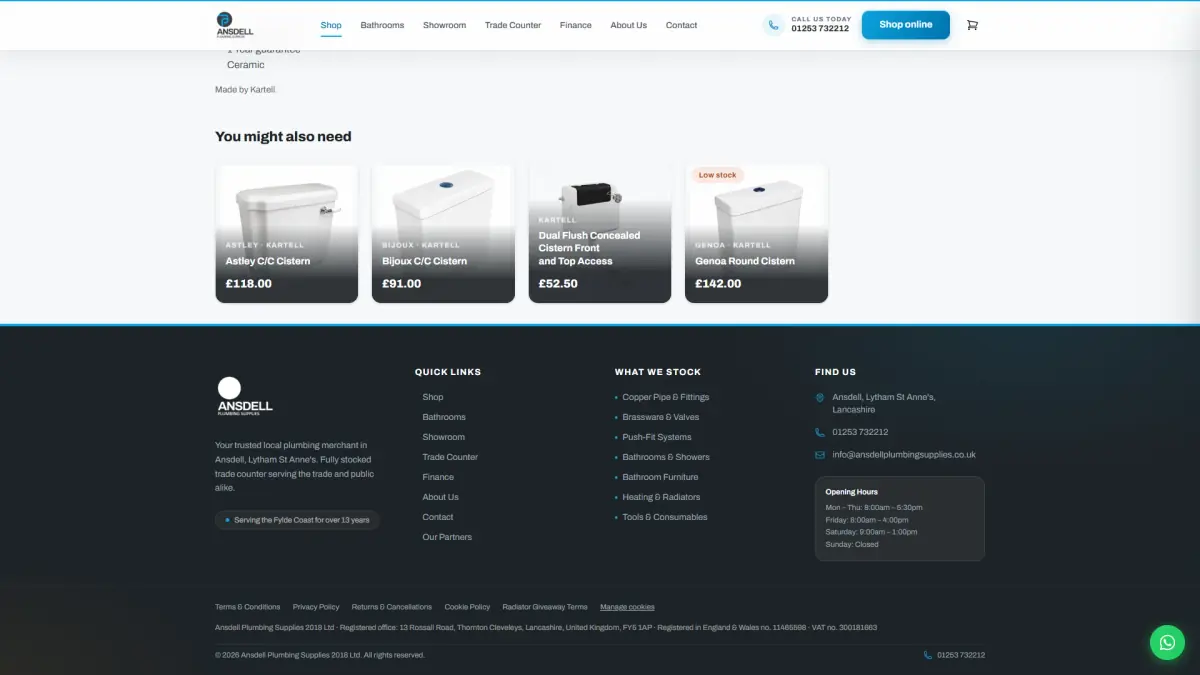Click the Low stock badge on Genoa
The width and height of the screenshot is (1200, 675).
point(717,175)
